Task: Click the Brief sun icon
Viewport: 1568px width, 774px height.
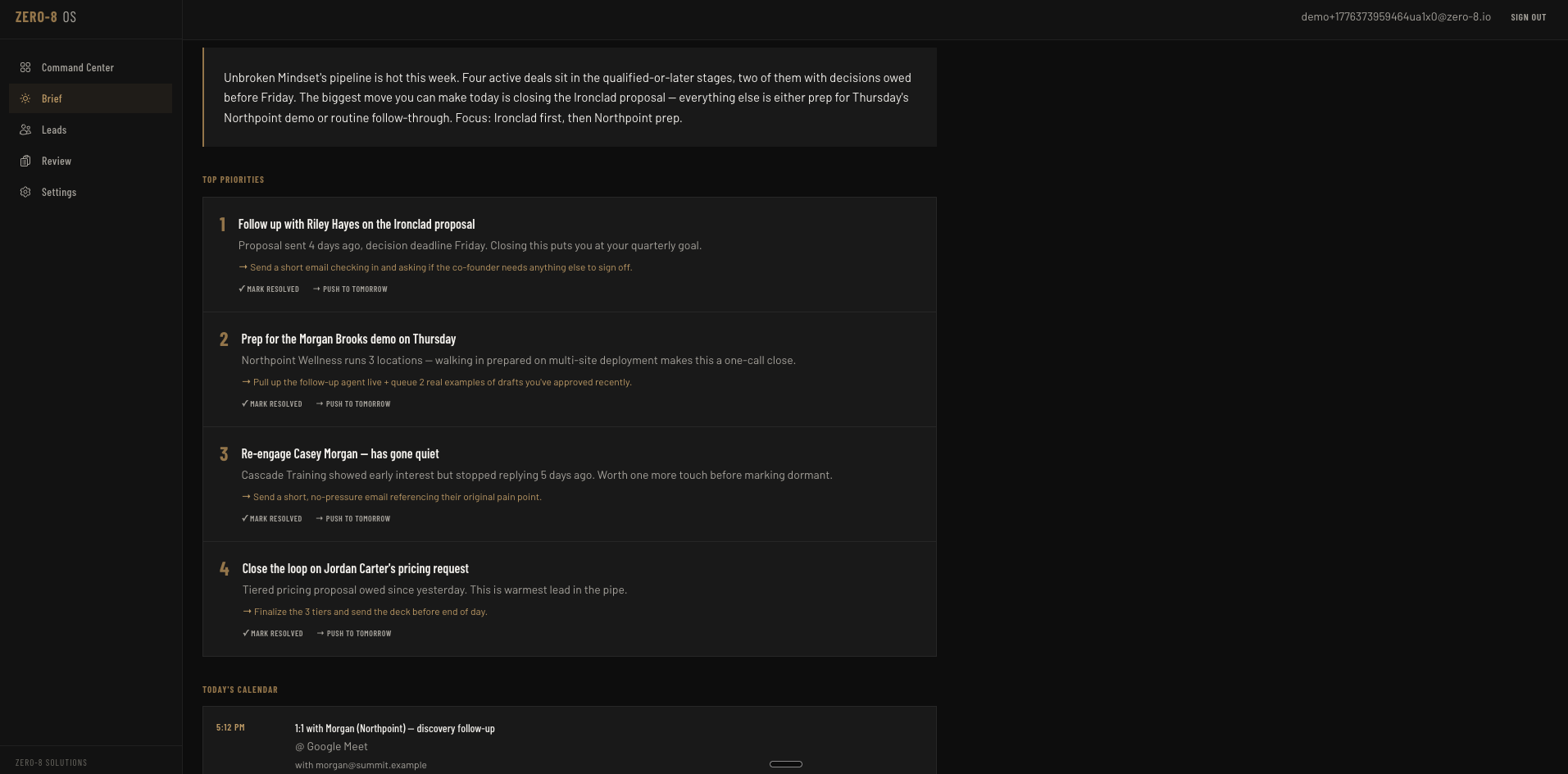Action: 25,98
